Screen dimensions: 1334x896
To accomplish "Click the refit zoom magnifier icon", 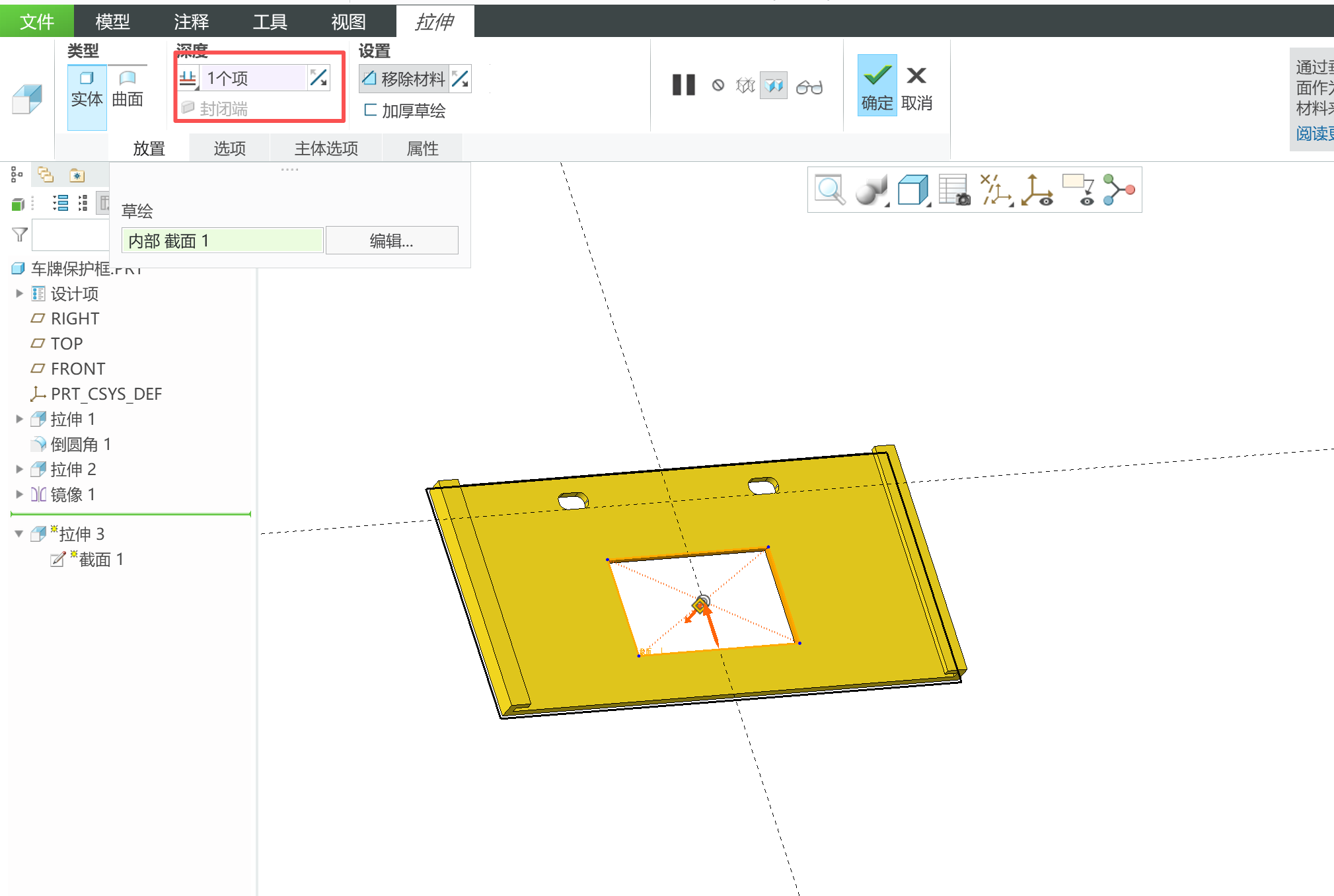I will 829,190.
